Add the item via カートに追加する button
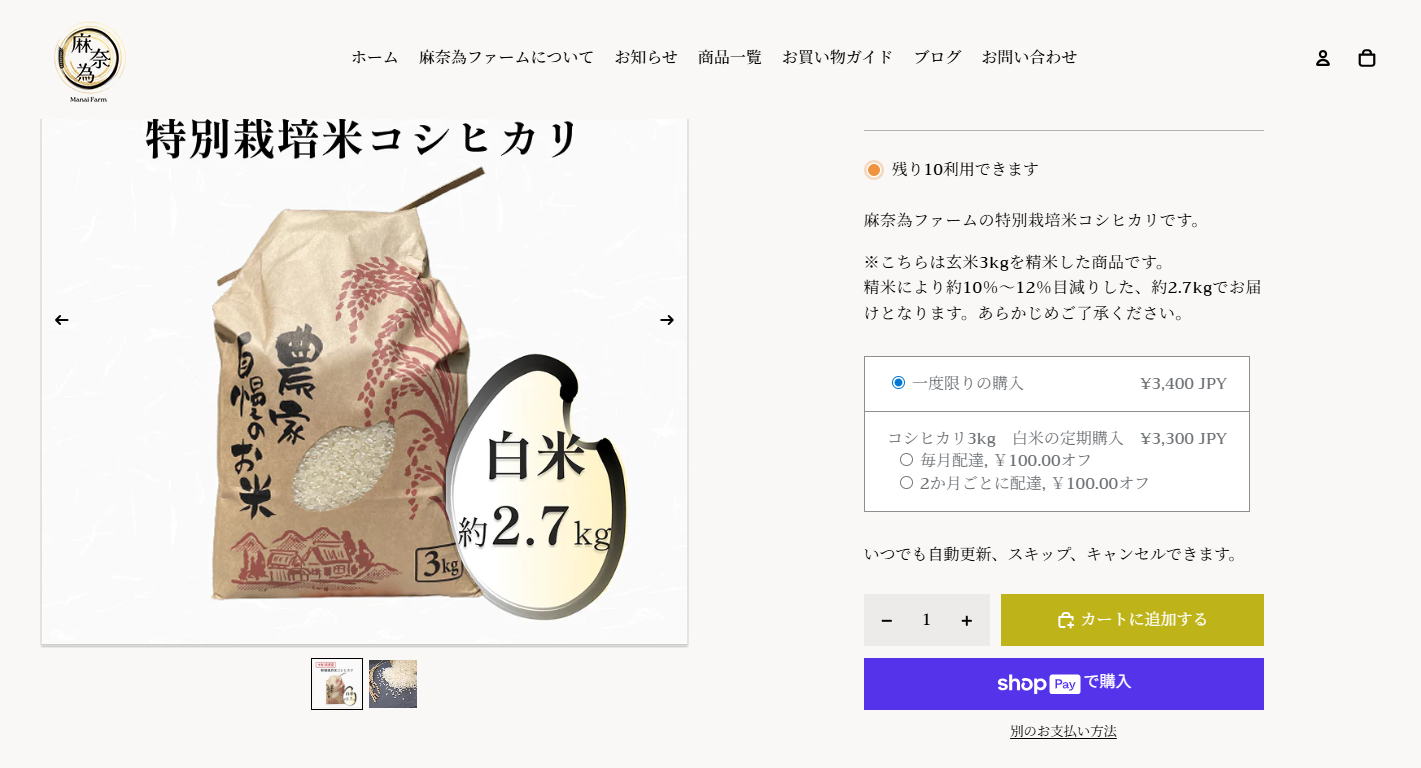Image resolution: width=1421 pixels, height=768 pixels. tap(1132, 620)
